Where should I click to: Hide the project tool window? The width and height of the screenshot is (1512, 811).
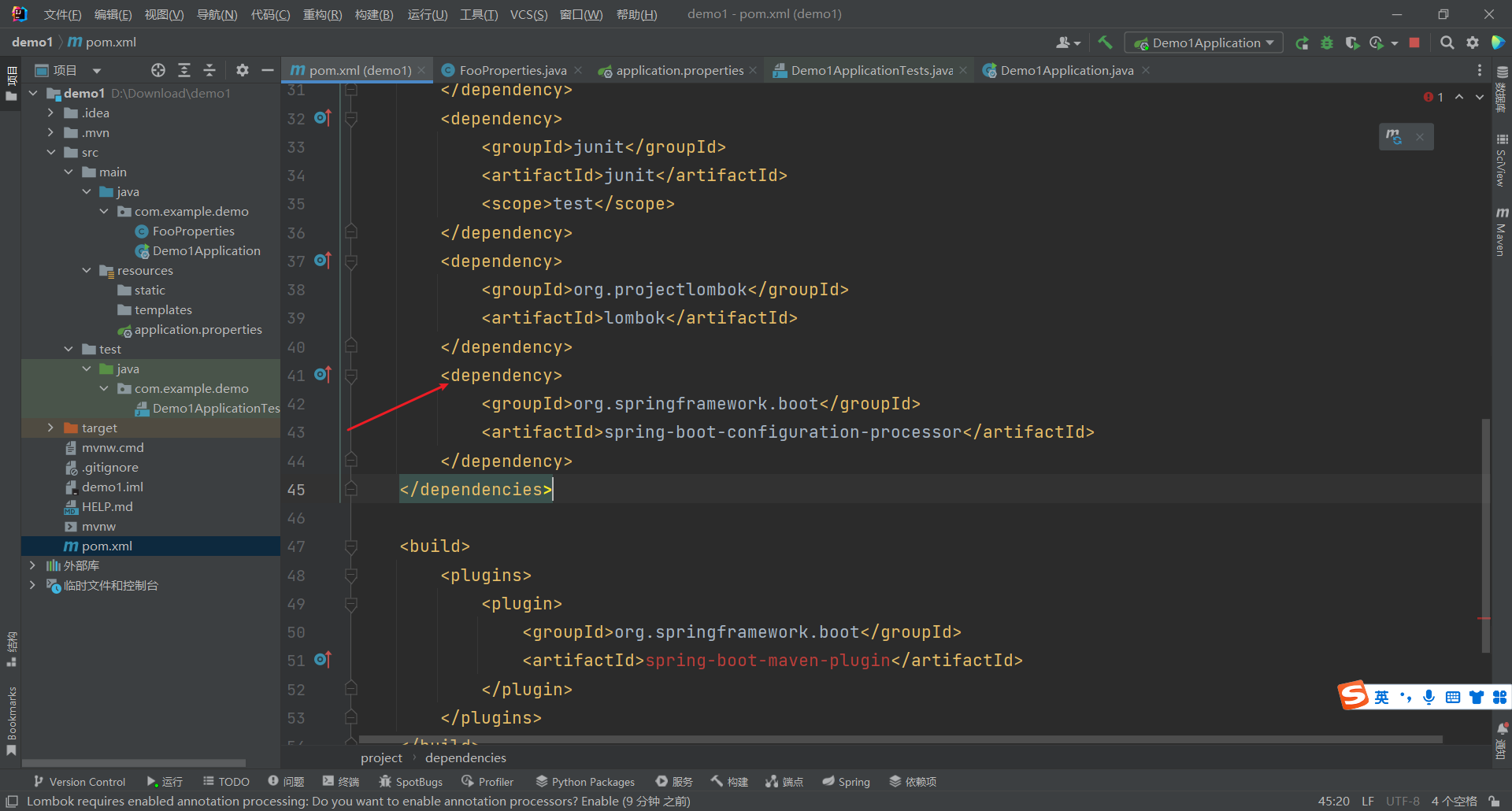coord(268,70)
